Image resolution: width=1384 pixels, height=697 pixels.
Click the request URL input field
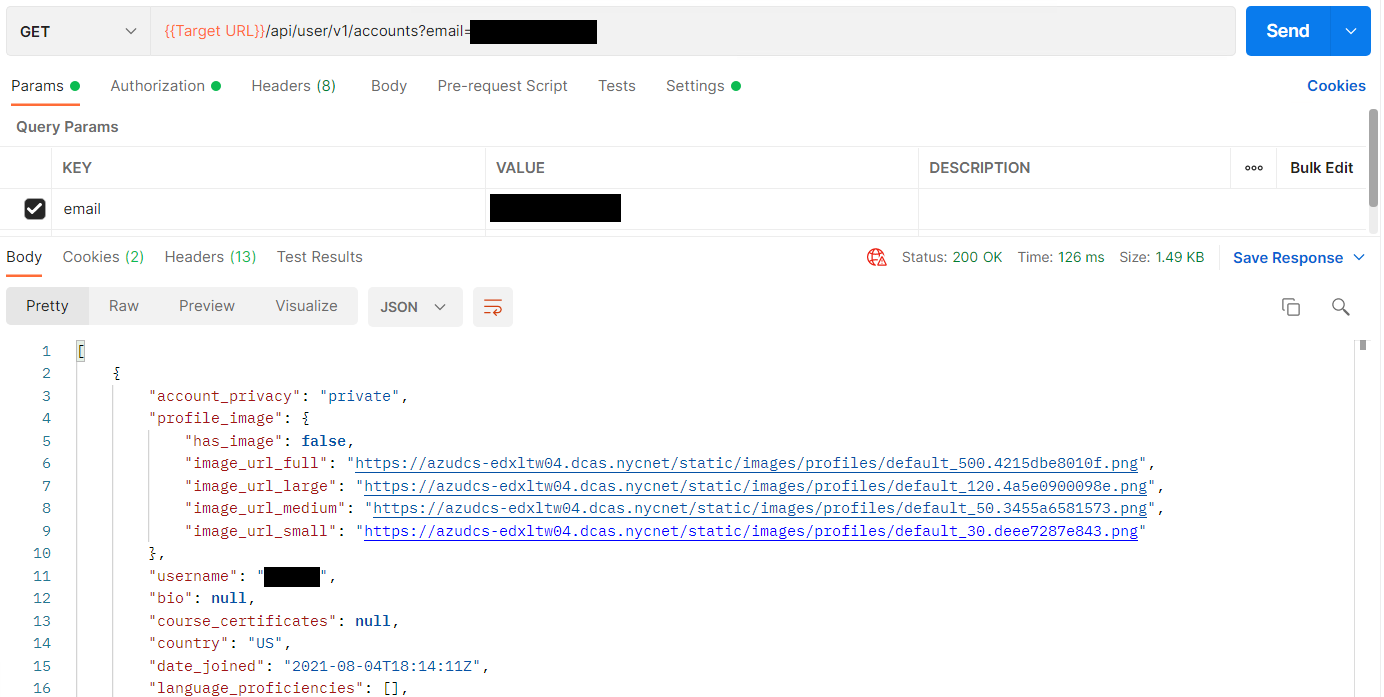pyautogui.click(x=692, y=32)
